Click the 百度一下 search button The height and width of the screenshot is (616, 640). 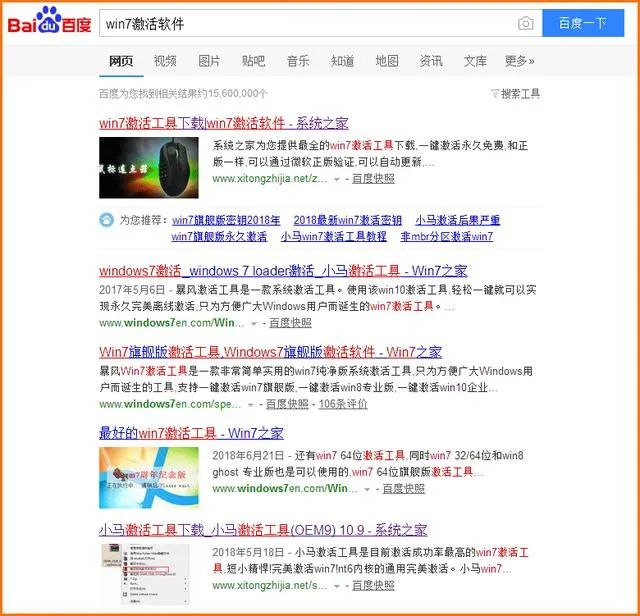coord(583,23)
